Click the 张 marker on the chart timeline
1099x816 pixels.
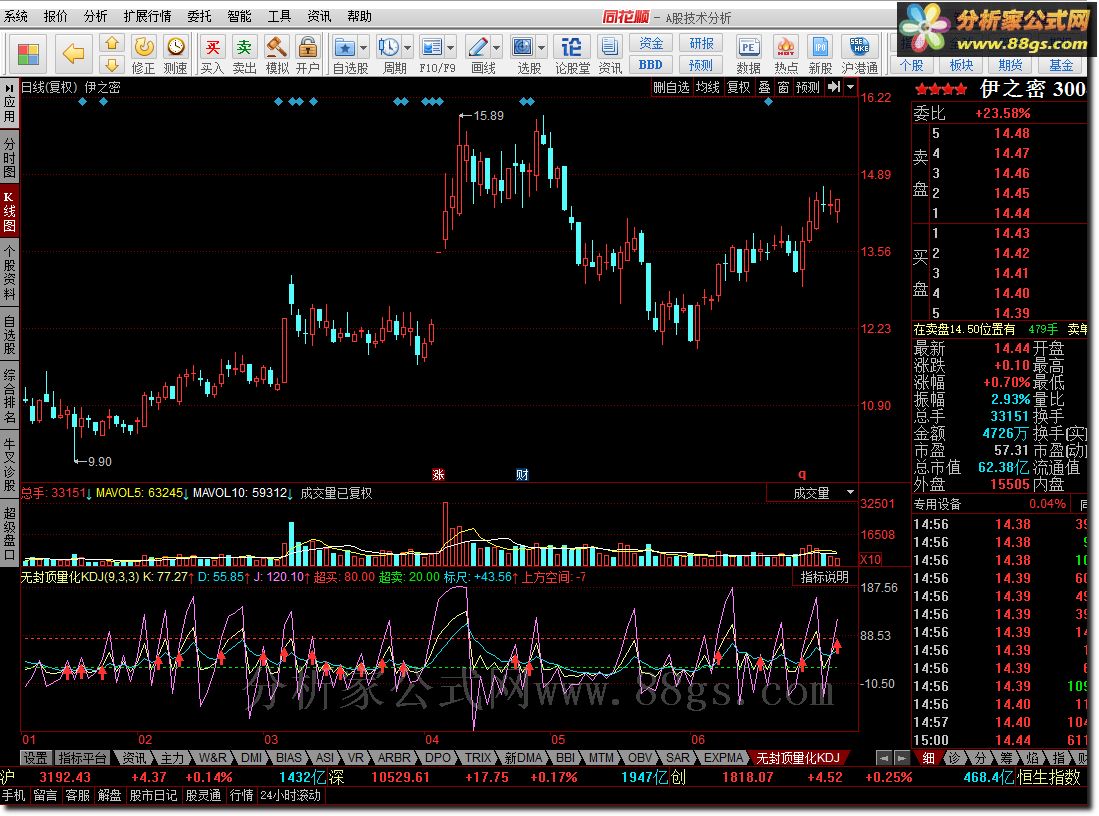pos(438,475)
